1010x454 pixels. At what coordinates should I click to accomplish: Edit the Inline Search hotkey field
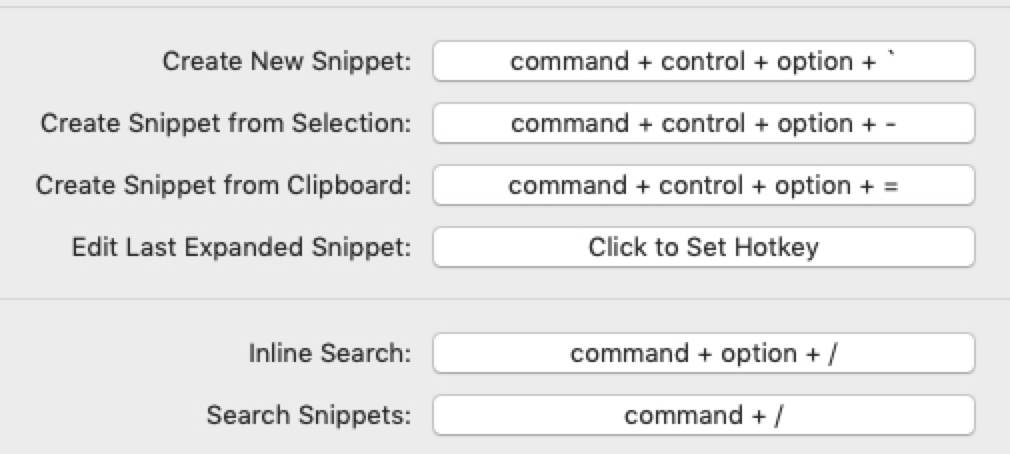703,353
